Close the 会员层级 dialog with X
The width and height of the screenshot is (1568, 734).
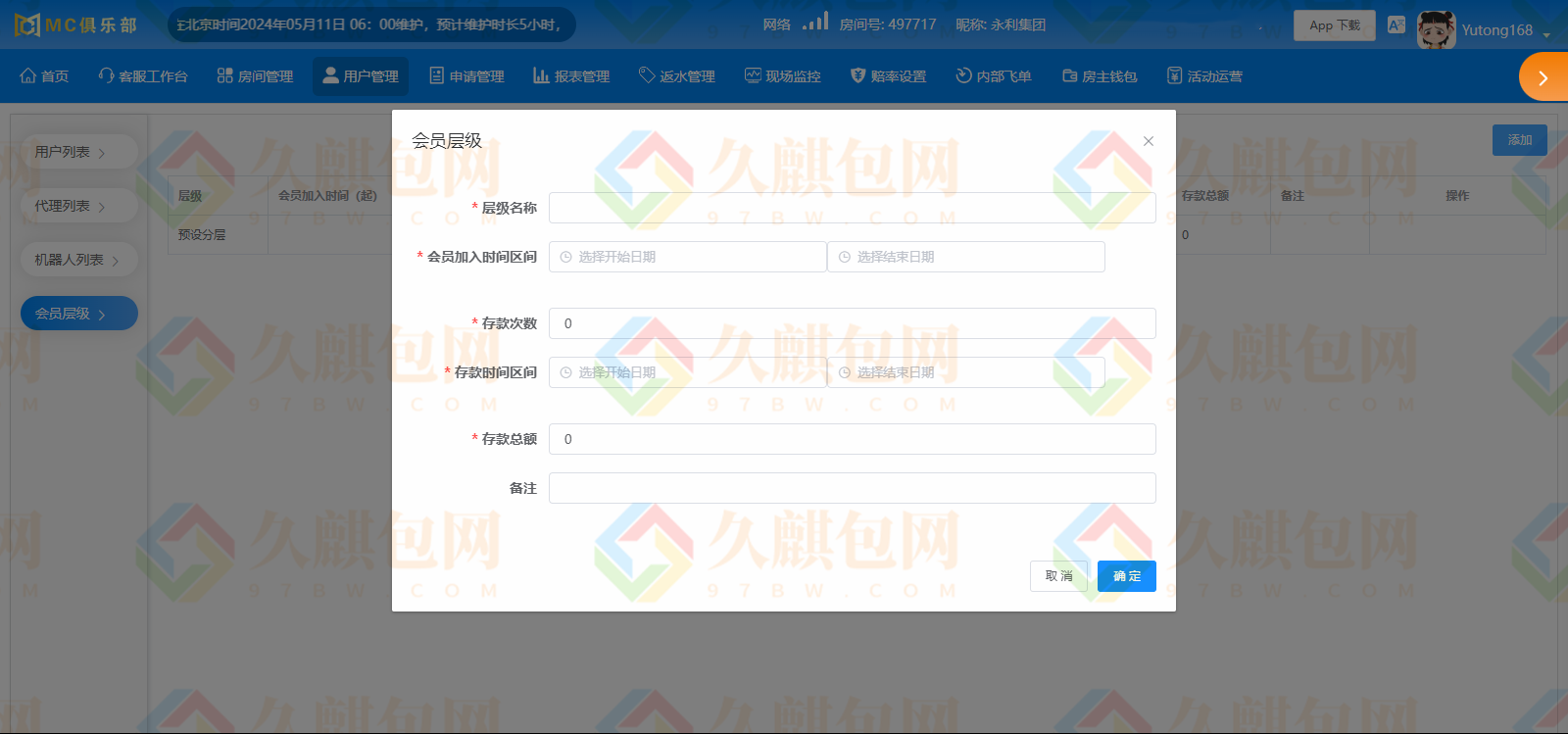pos(1149,141)
